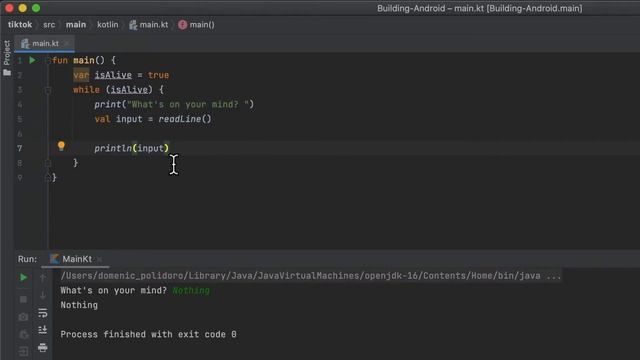Screen dimensions: 640x360
Task: Rerun MainKt with the green run button
Action: pos(23,278)
